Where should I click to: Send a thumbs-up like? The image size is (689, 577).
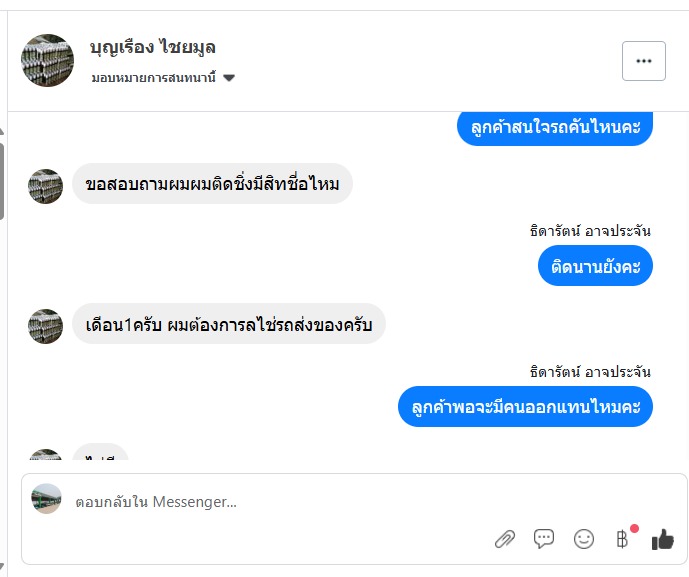pyautogui.click(x=662, y=540)
